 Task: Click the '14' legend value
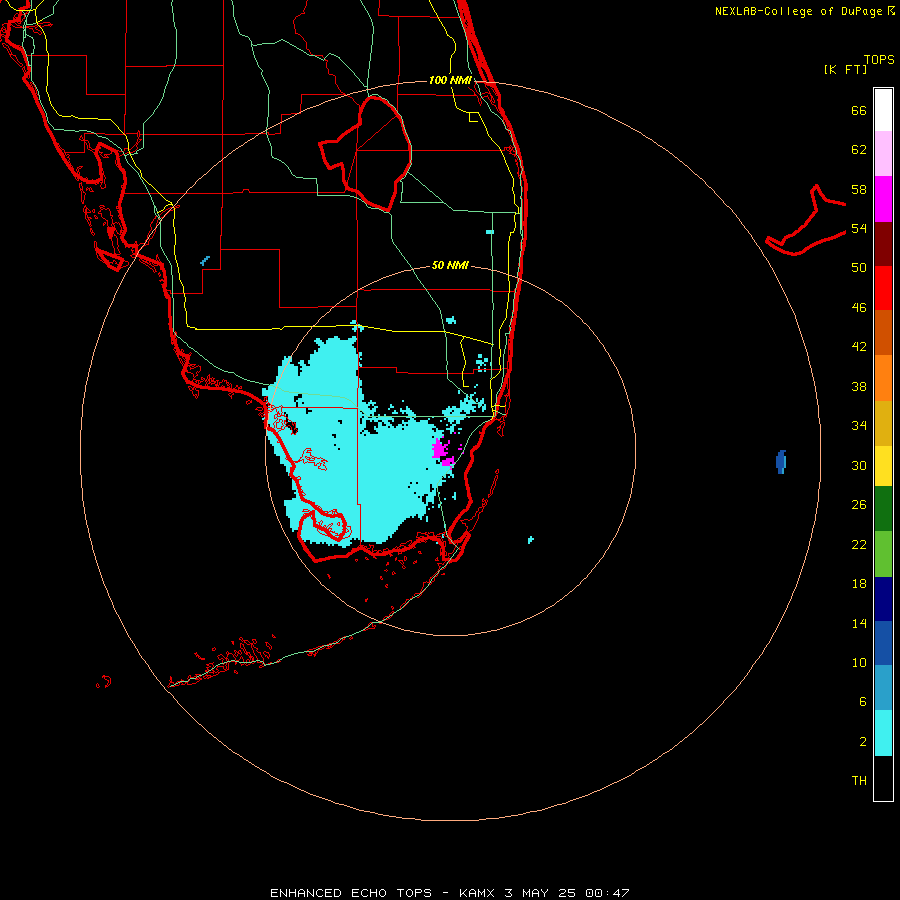pyautogui.click(x=859, y=623)
